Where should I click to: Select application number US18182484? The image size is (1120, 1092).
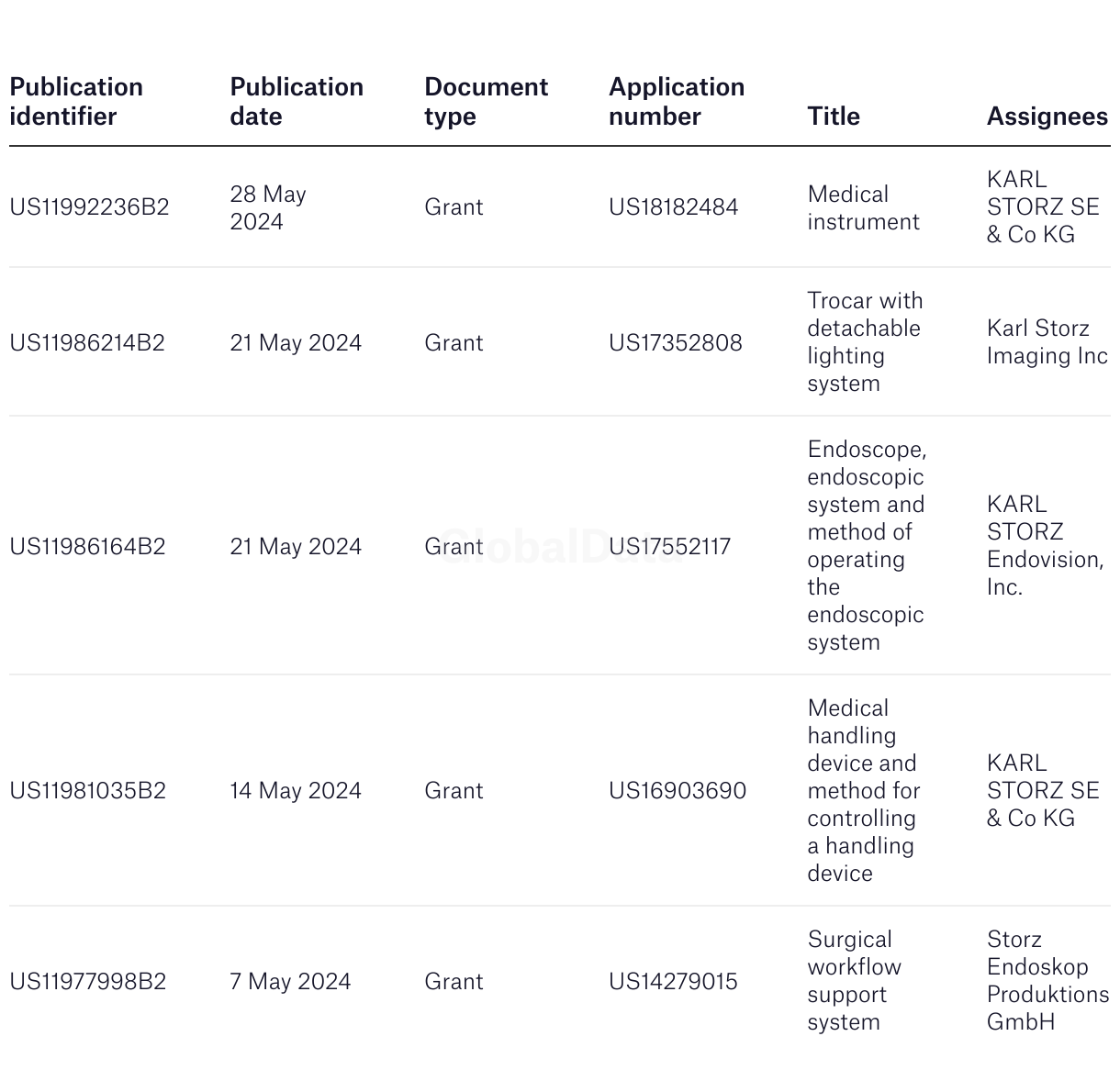pyautogui.click(x=673, y=207)
